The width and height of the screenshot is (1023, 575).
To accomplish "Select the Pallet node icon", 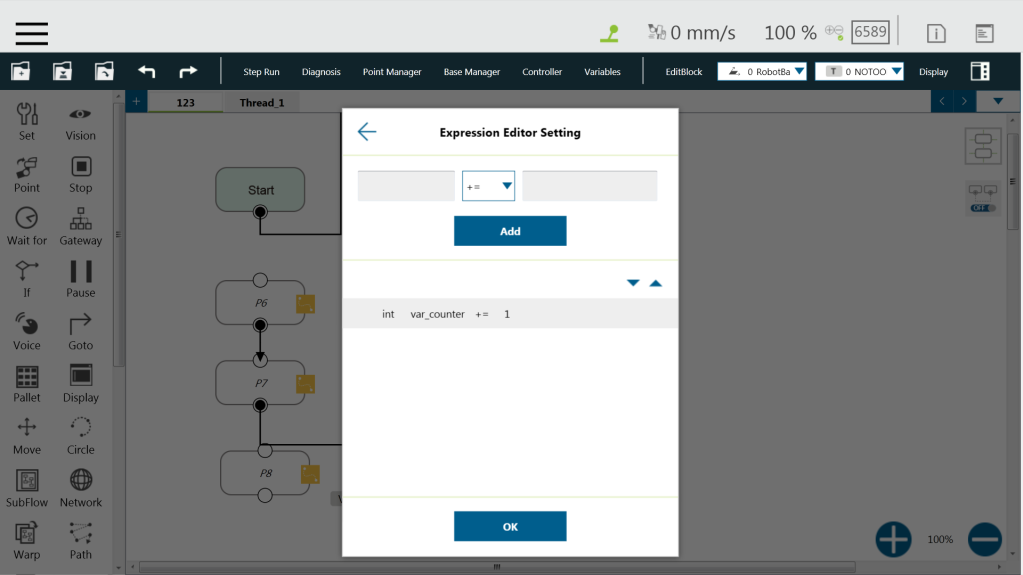I will [27, 378].
